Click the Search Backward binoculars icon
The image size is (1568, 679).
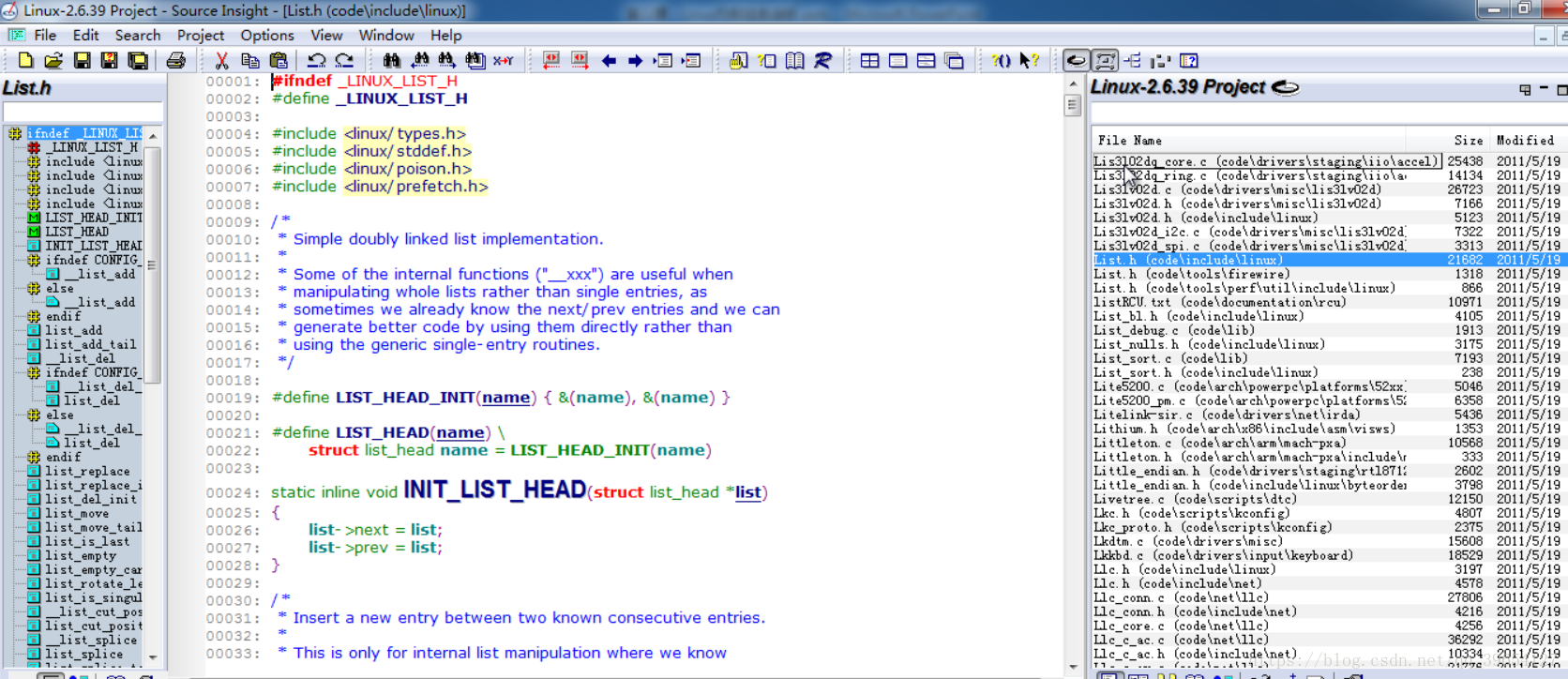(x=419, y=61)
